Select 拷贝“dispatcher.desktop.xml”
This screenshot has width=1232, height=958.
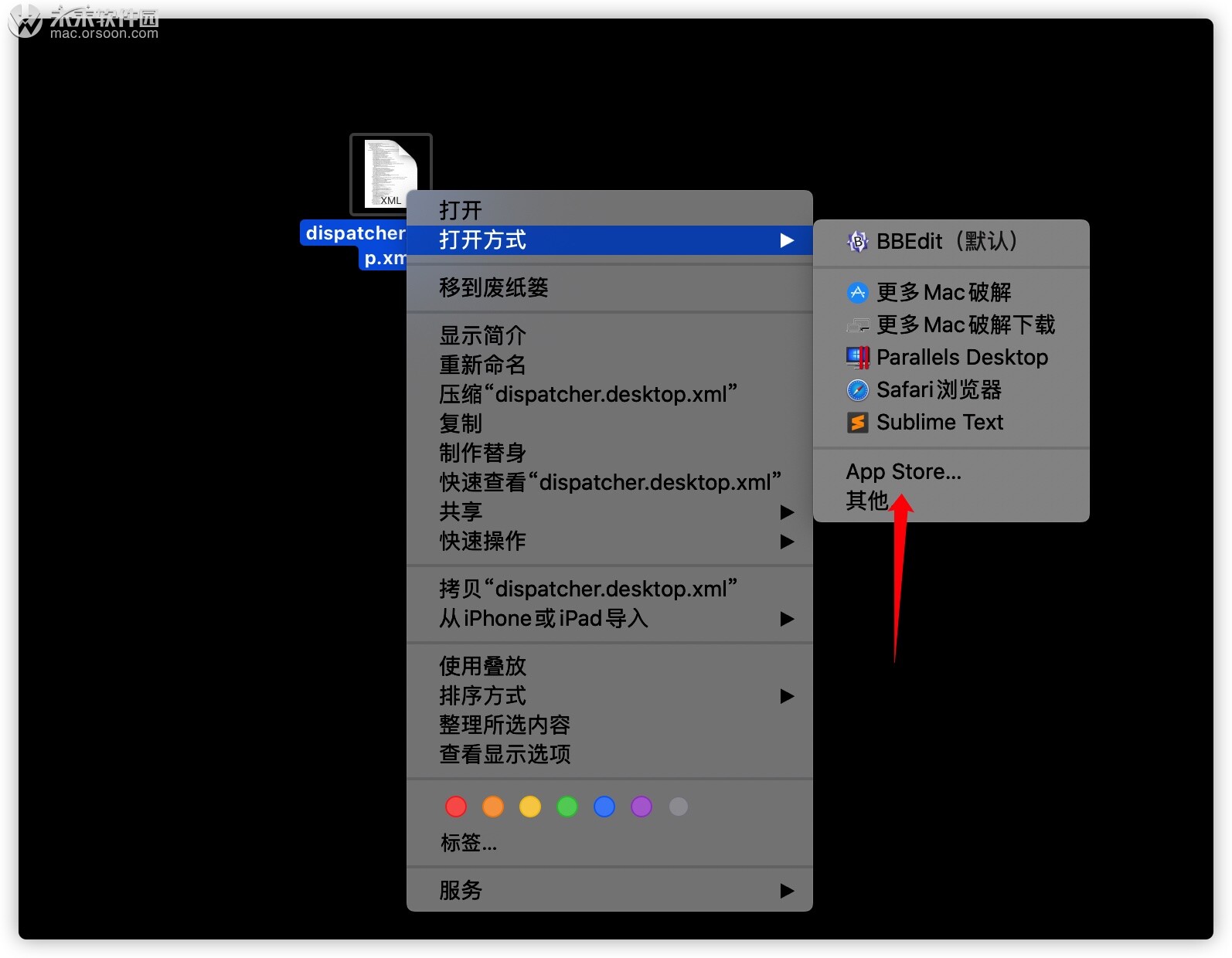pyautogui.click(x=609, y=589)
